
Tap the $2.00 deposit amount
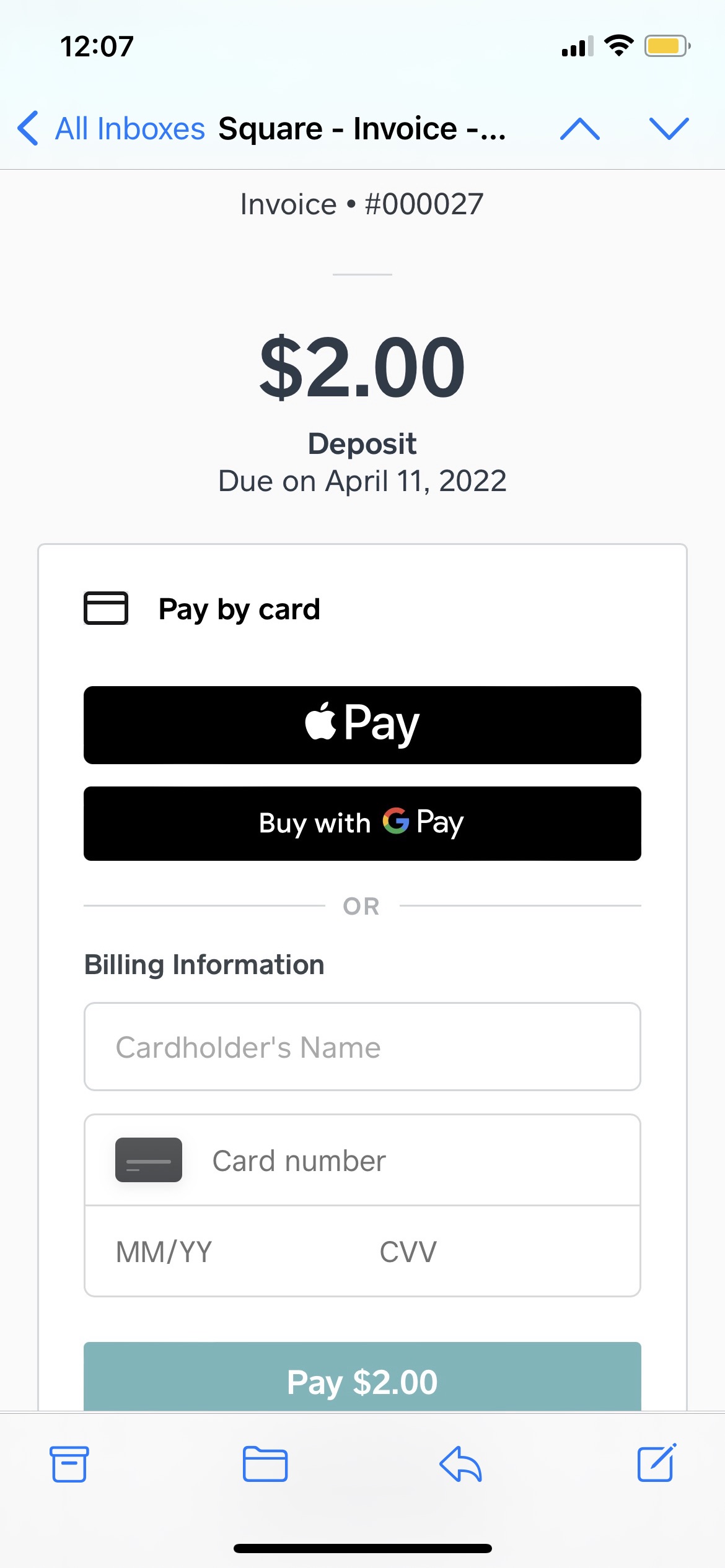click(x=362, y=367)
